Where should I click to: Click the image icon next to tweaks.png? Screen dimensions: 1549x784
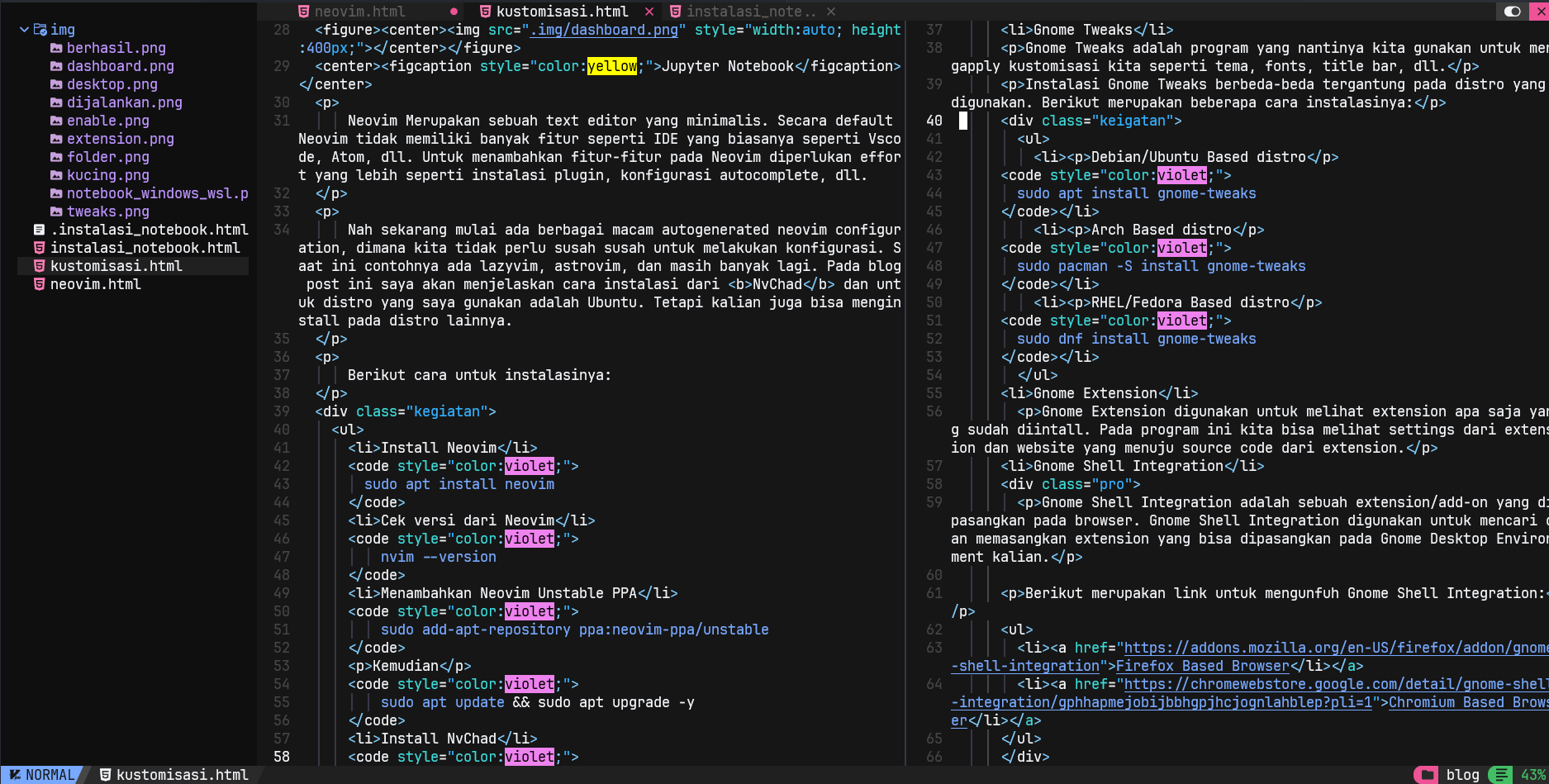pos(55,211)
